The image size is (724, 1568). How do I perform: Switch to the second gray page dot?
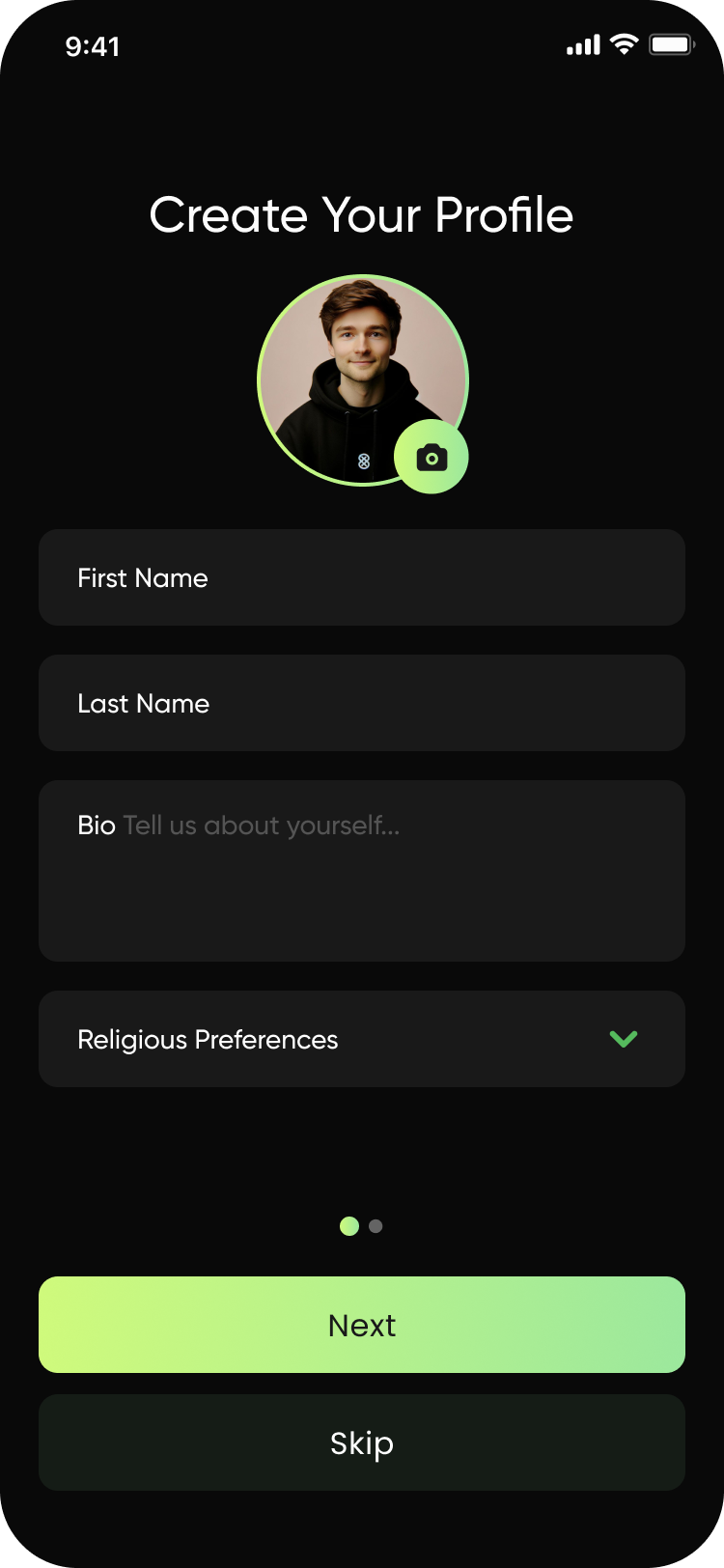click(x=376, y=1226)
